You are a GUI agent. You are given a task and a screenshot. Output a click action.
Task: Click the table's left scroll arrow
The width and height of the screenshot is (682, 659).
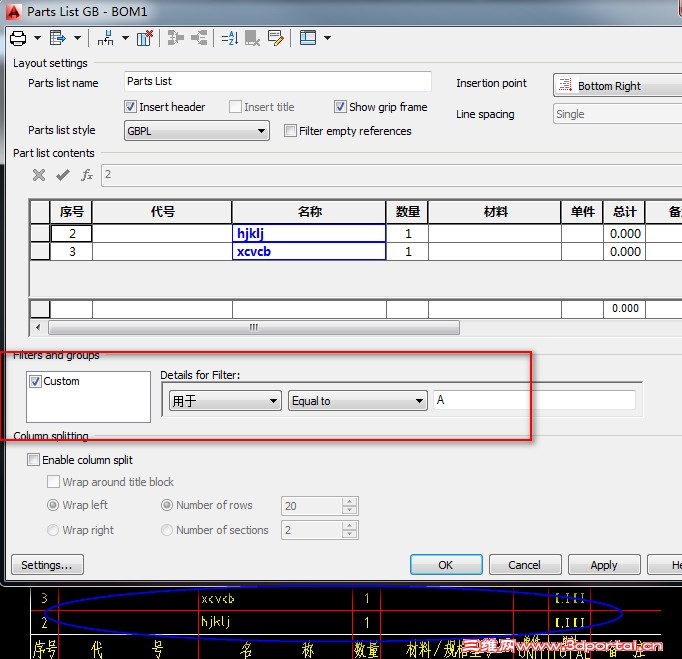38,327
